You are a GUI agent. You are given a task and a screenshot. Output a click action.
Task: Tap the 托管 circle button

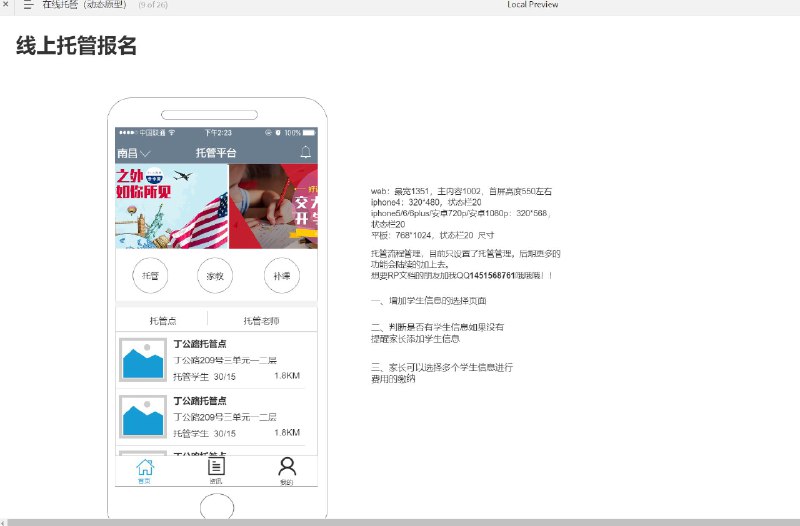tap(150, 275)
